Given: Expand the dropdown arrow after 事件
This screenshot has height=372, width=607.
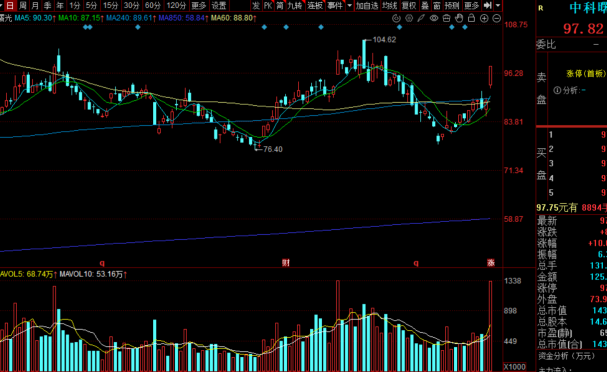Looking at the screenshot, I should (x=350, y=5).
